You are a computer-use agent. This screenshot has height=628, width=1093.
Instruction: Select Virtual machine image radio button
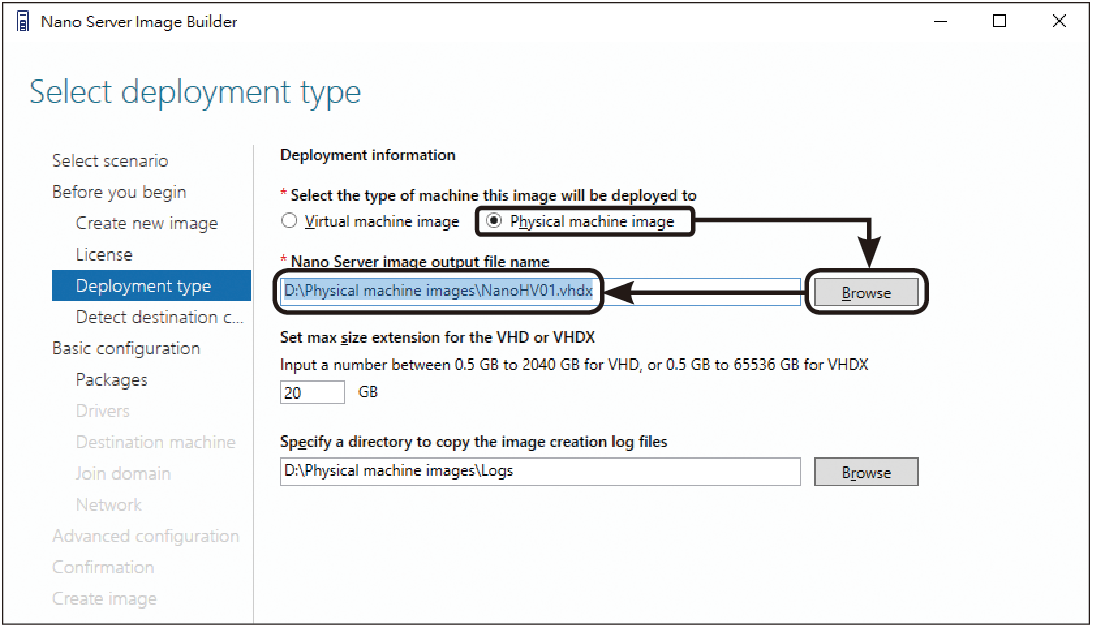[x=289, y=221]
